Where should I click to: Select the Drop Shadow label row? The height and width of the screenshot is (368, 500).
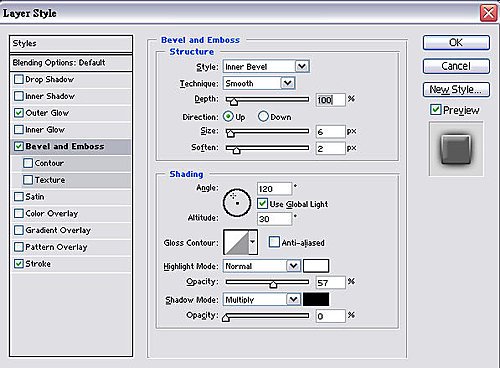50,79
